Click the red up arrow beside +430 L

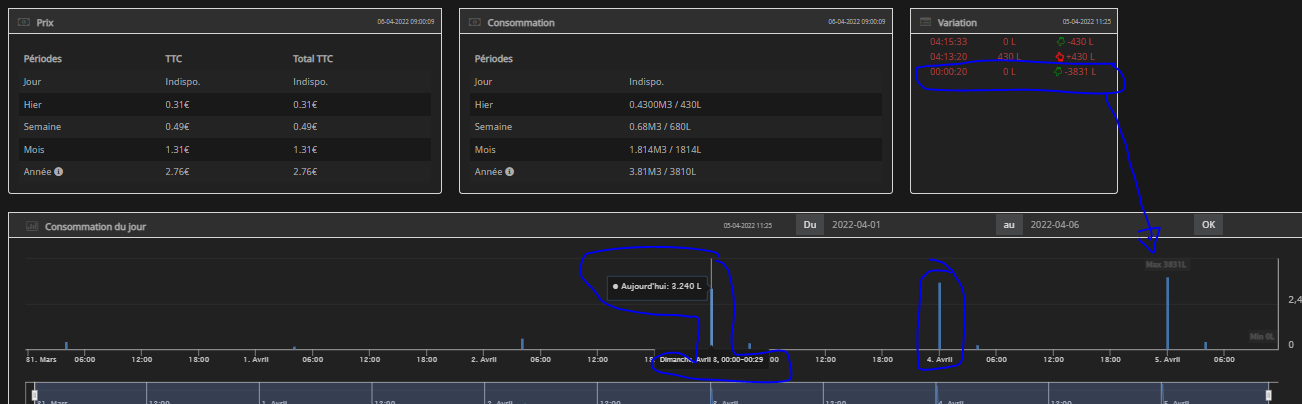pos(1060,57)
